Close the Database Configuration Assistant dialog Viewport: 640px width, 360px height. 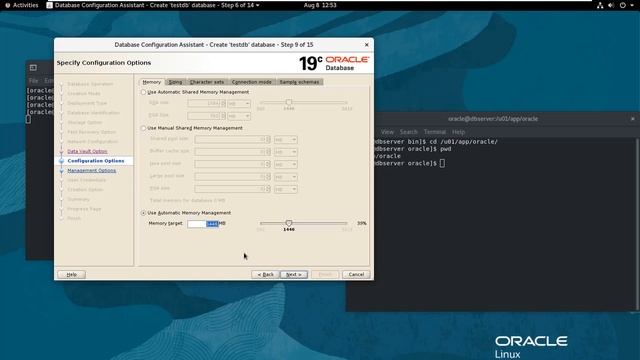click(x=367, y=44)
